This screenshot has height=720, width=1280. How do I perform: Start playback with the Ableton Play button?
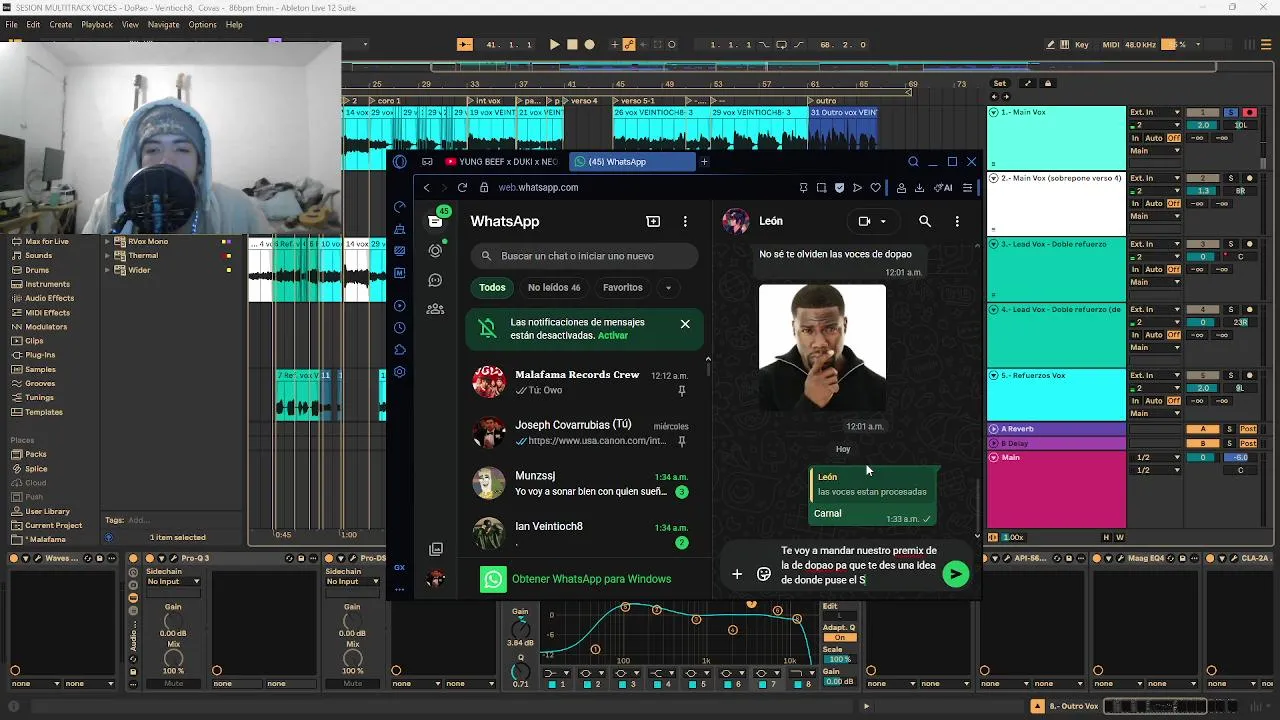554,45
